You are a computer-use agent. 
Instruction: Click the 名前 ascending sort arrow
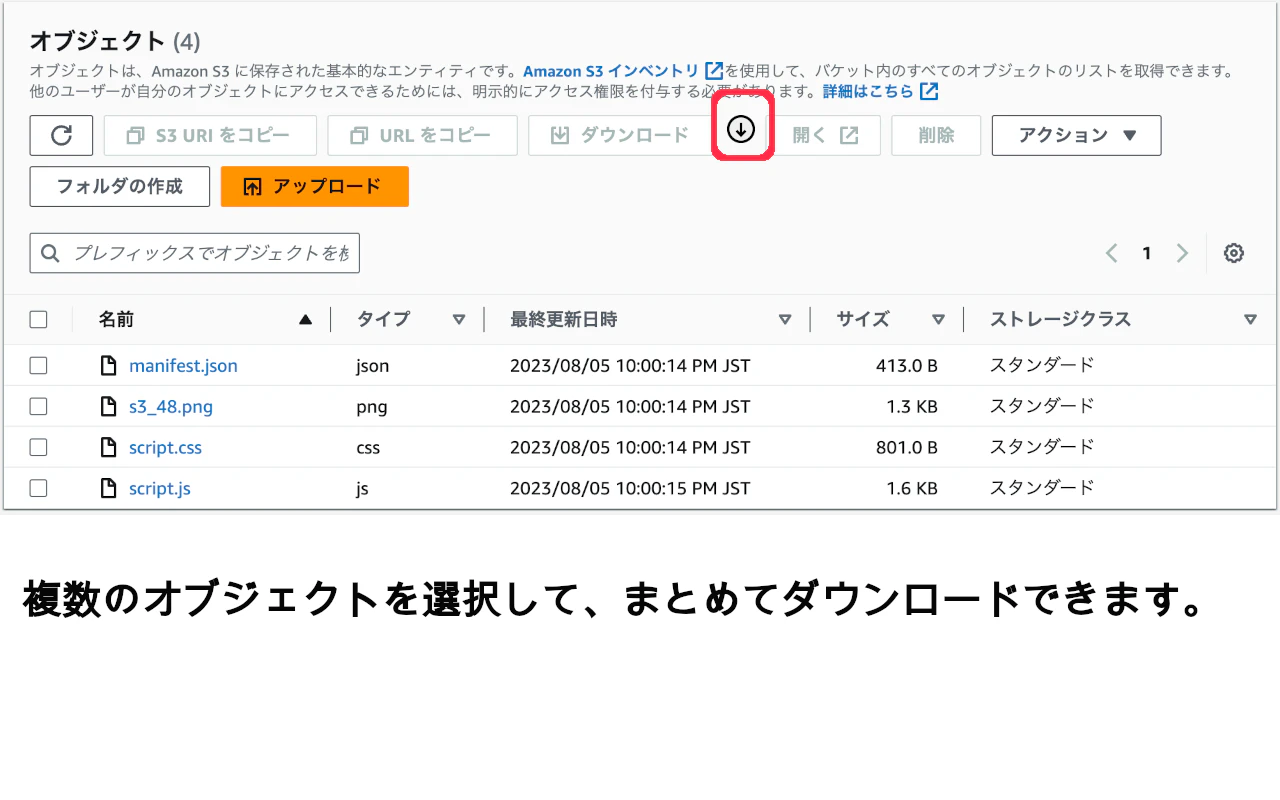[306, 320]
